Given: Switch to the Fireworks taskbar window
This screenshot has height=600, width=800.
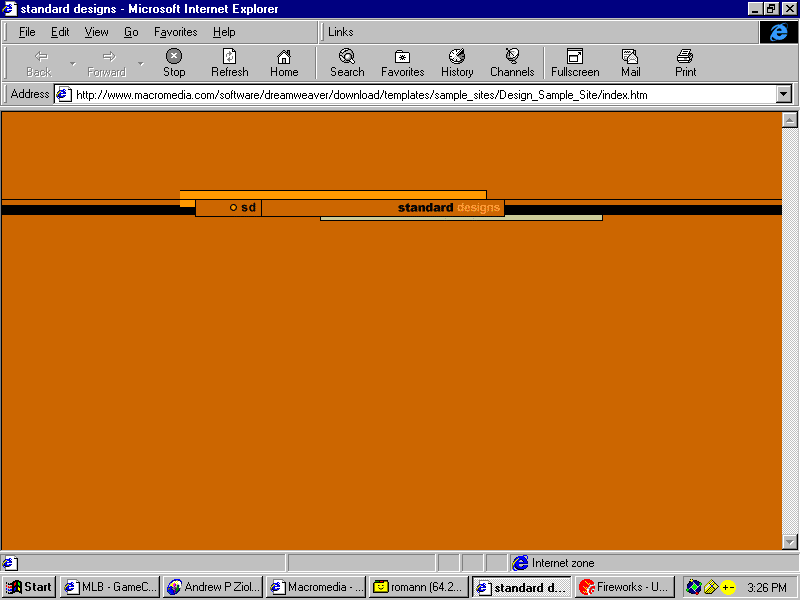Looking at the screenshot, I should (x=625, y=587).
